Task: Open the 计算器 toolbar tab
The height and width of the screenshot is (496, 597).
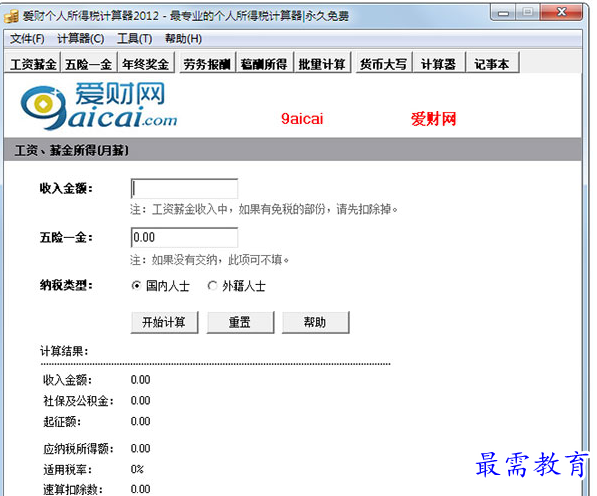Action: pyautogui.click(x=438, y=64)
